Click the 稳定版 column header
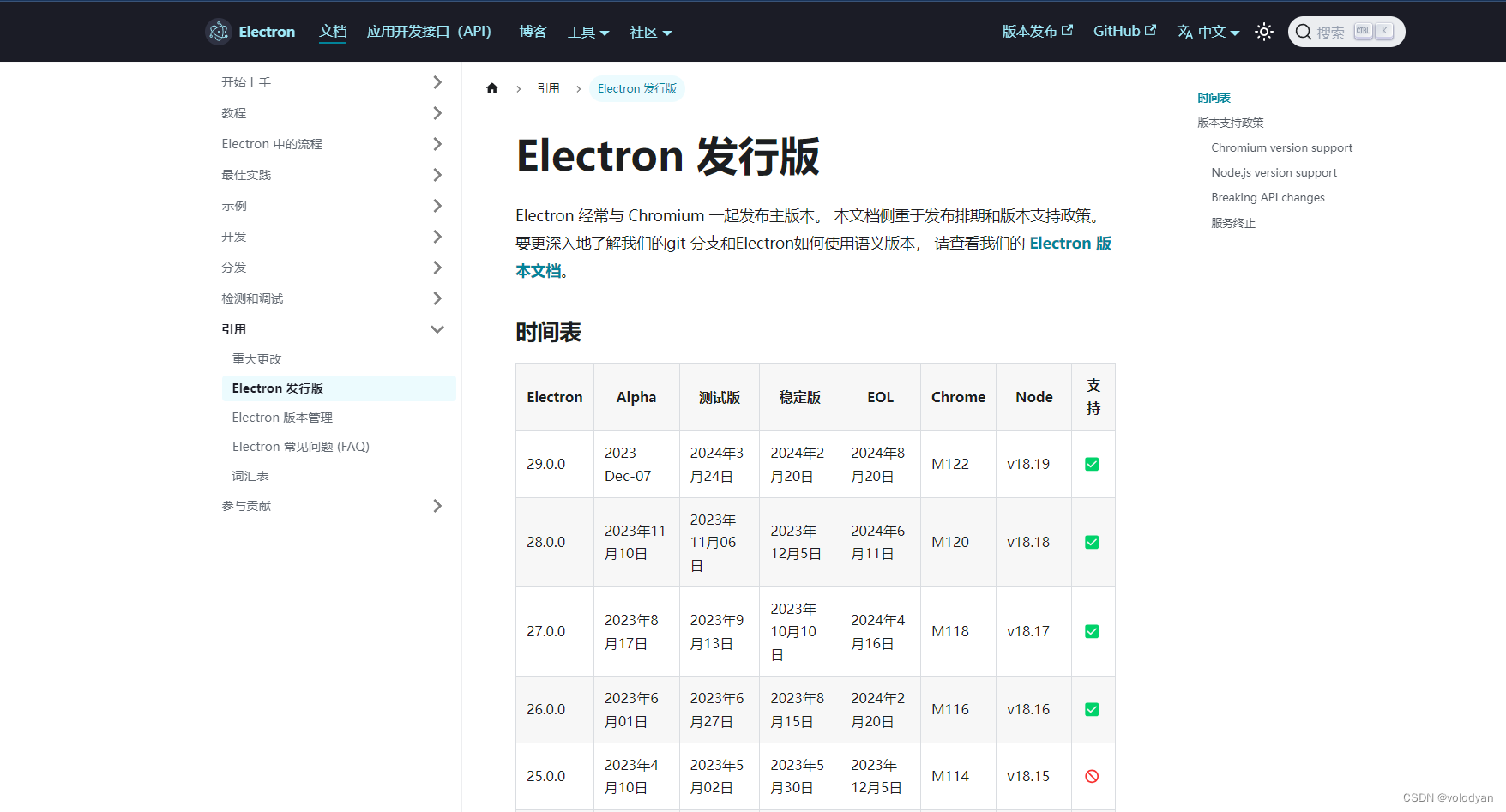This screenshot has height=812, width=1506. tap(800, 397)
